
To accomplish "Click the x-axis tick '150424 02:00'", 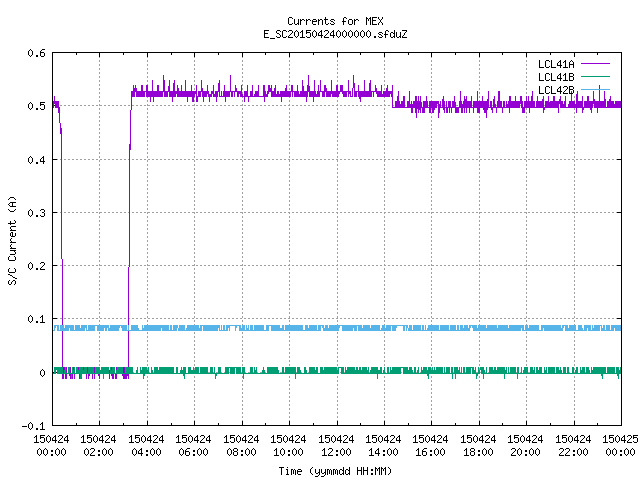I will [x=98, y=445].
